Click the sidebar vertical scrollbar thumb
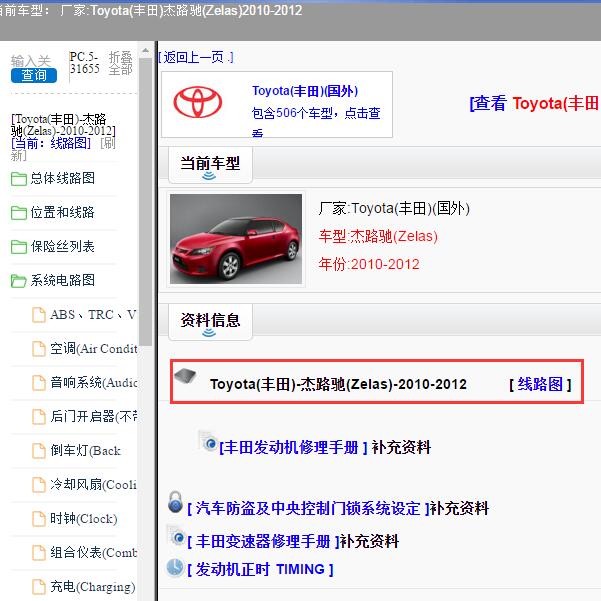The height and width of the screenshot is (601, 601). 145,201
